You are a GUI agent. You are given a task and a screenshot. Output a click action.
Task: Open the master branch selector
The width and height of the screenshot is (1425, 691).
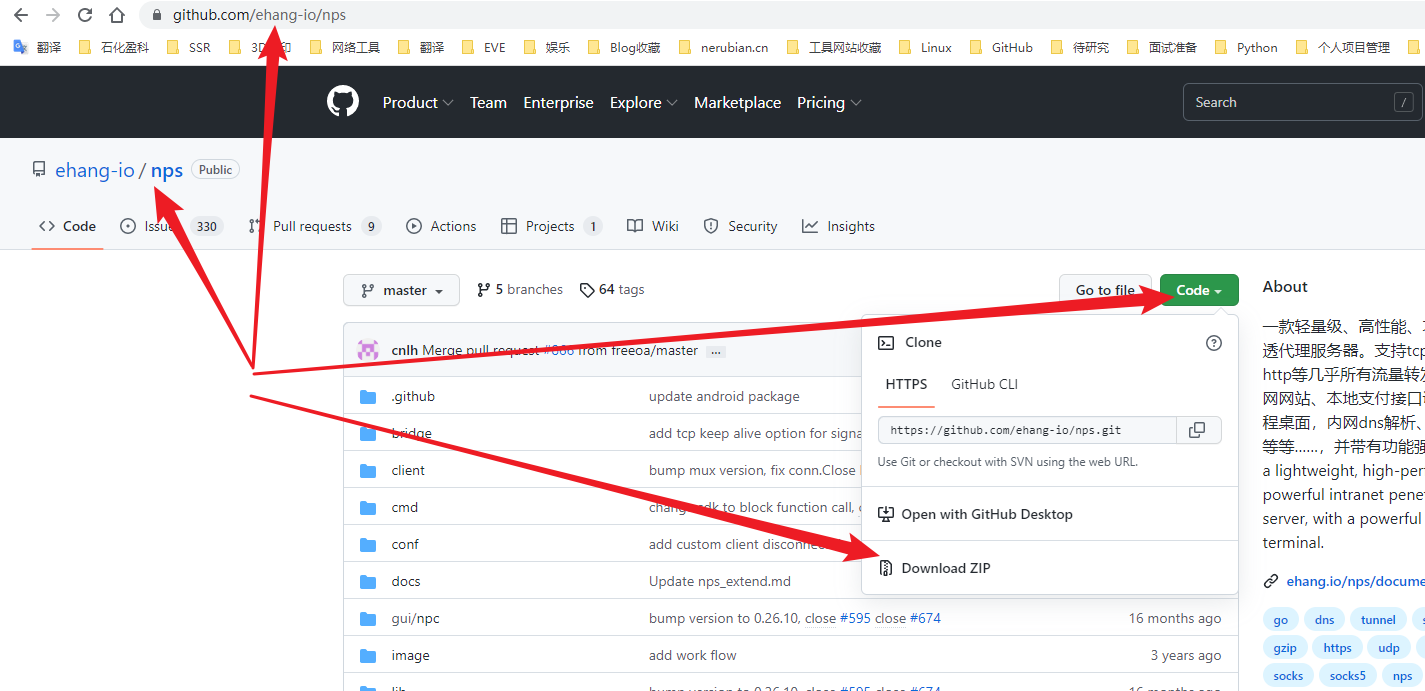coord(401,290)
